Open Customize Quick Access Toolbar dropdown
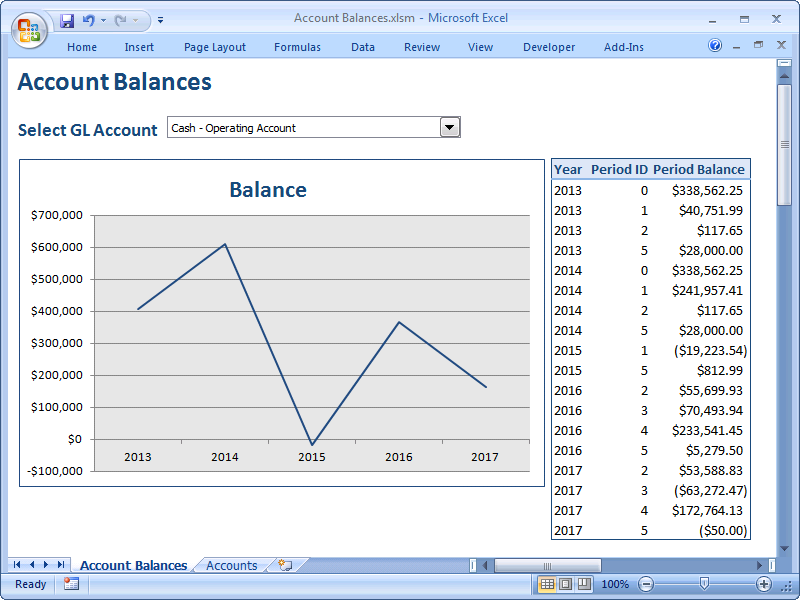Screen dimensions: 800x600 point(161,19)
